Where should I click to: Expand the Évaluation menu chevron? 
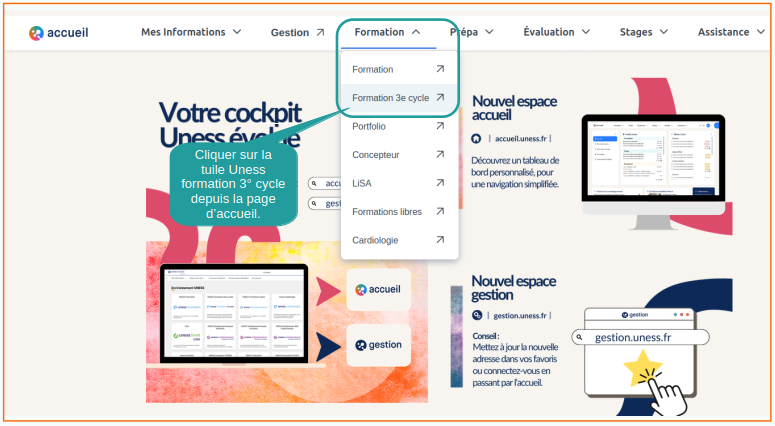(586, 32)
